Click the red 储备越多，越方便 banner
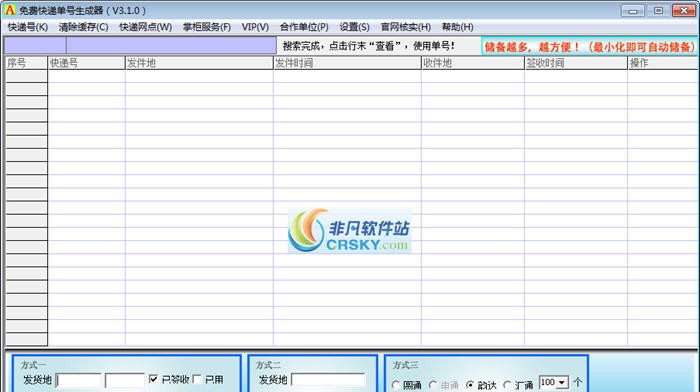This screenshot has height=392, width=700. (x=589, y=46)
